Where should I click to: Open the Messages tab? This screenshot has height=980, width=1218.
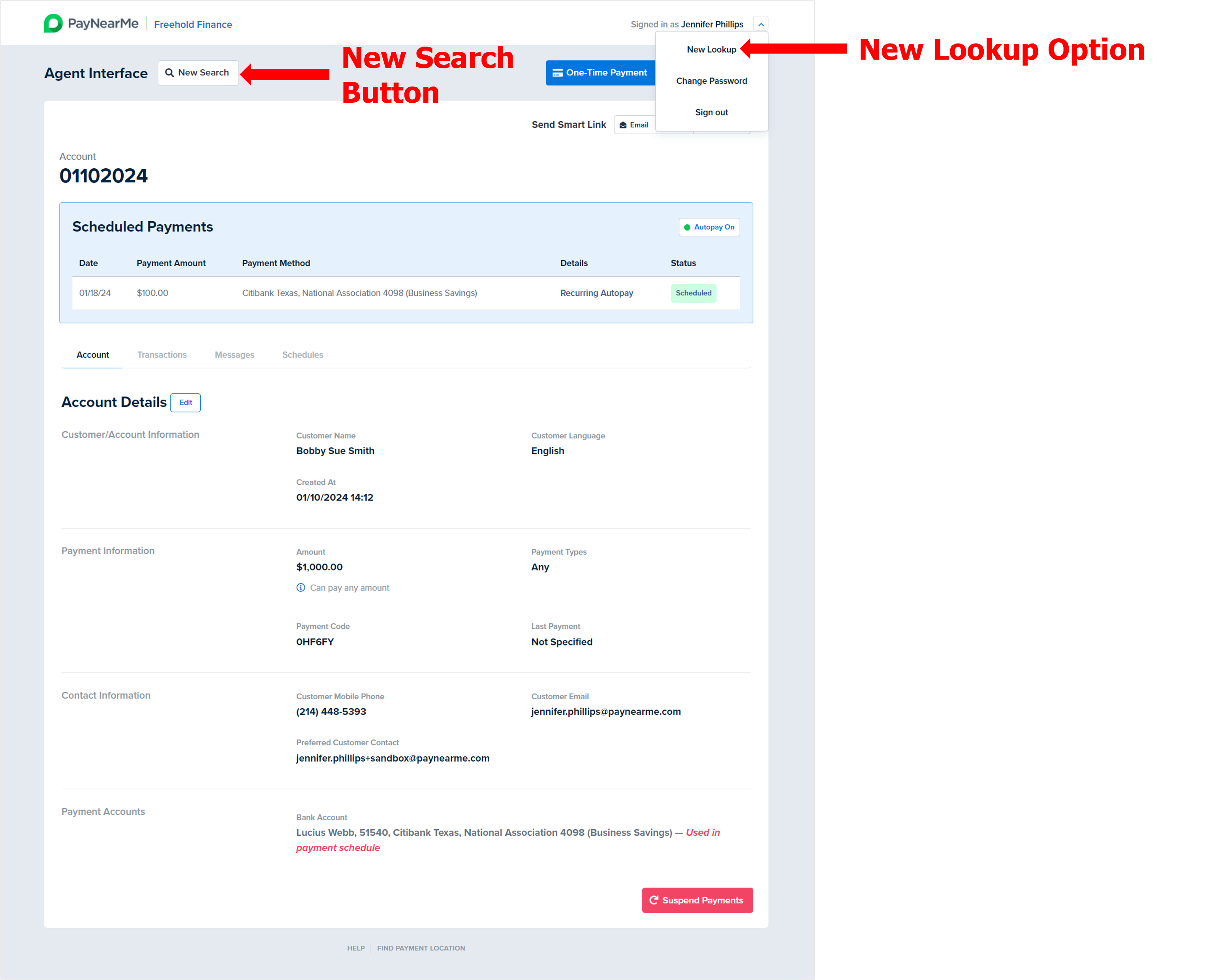point(234,355)
